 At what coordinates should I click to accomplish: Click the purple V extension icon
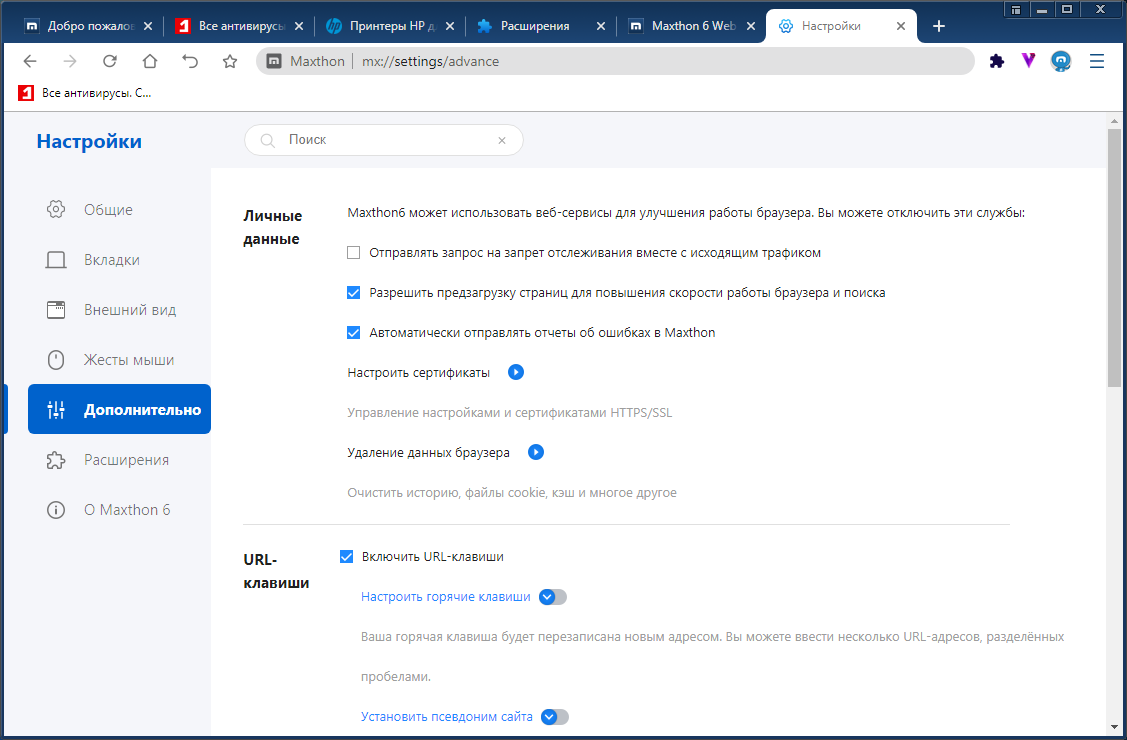coord(1029,62)
